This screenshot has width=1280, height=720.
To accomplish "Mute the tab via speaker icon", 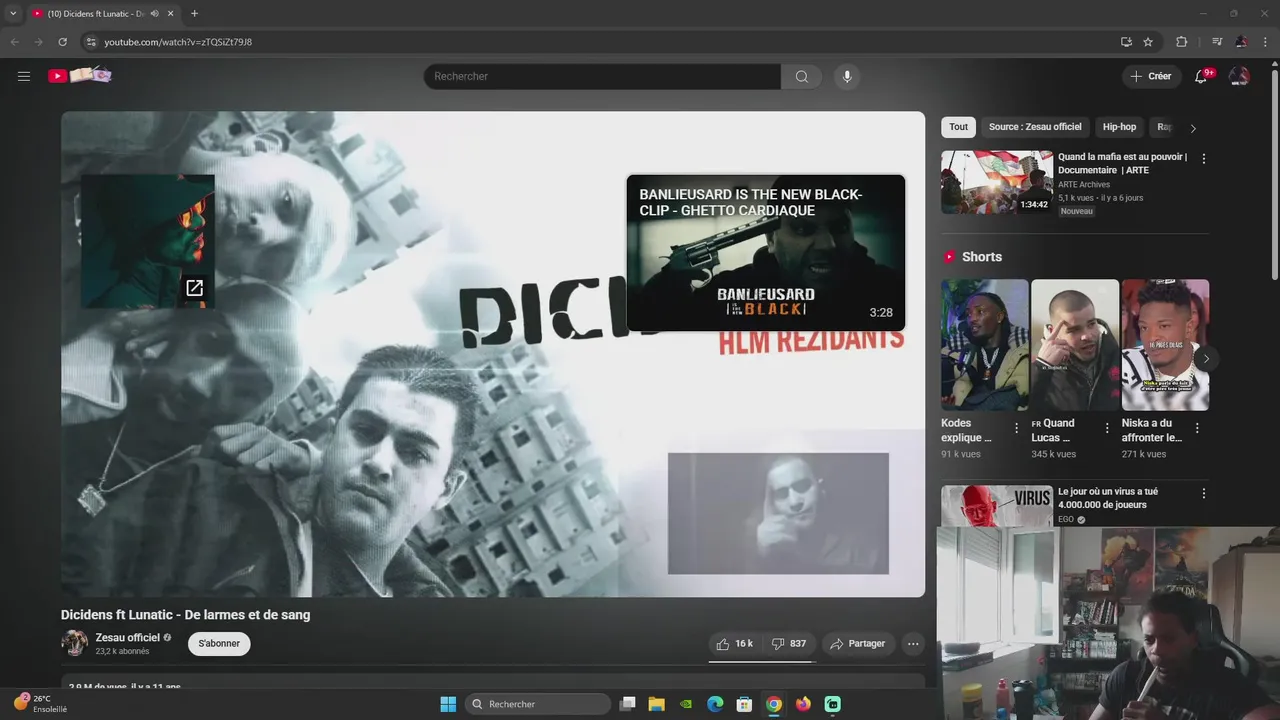I will pos(155,13).
